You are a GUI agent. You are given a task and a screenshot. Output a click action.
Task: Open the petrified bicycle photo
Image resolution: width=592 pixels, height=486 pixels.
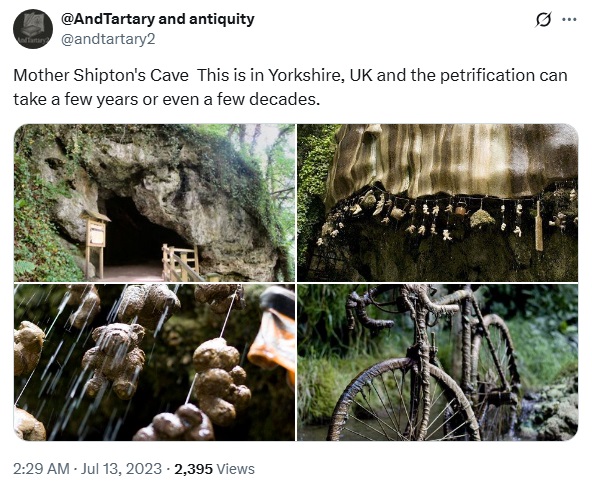(x=438, y=363)
